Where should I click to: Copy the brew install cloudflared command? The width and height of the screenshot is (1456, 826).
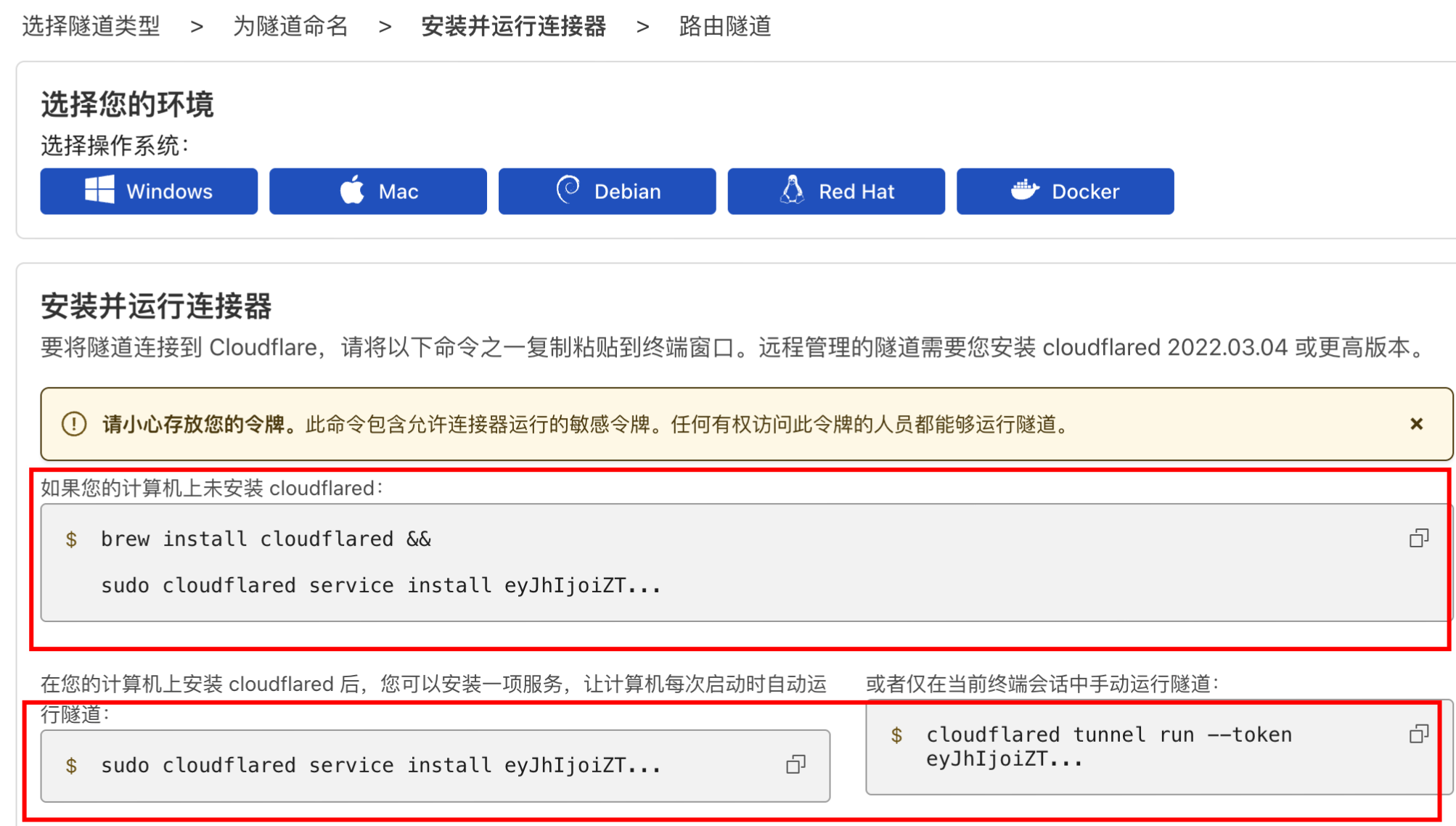pyautogui.click(x=1419, y=538)
